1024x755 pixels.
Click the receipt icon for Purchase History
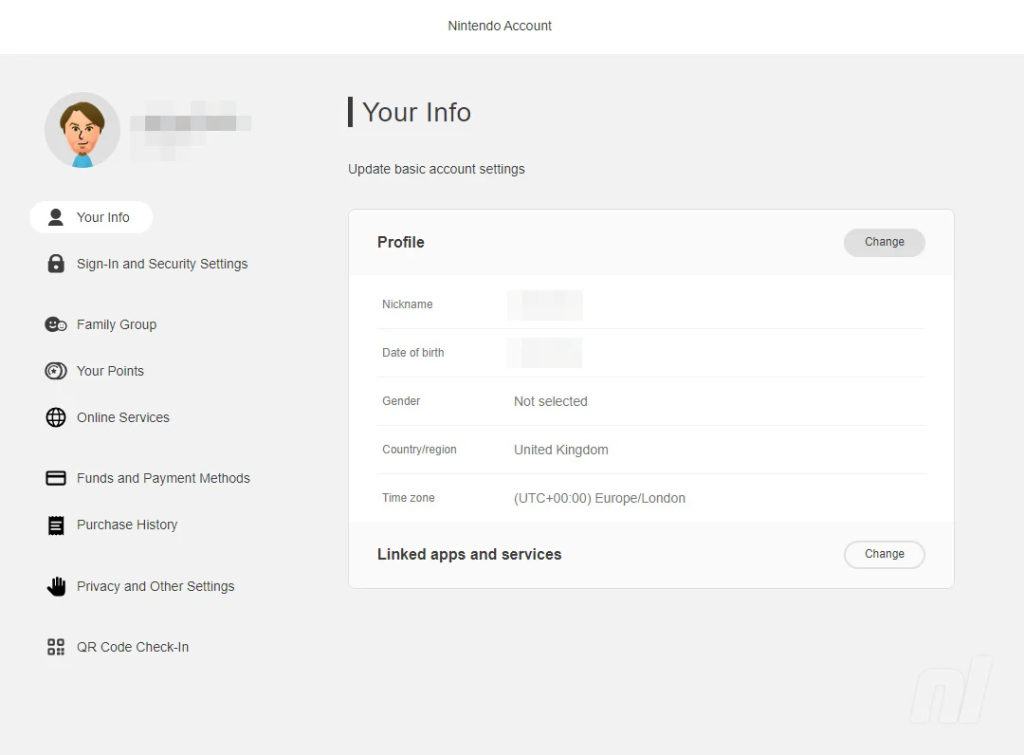click(x=56, y=525)
